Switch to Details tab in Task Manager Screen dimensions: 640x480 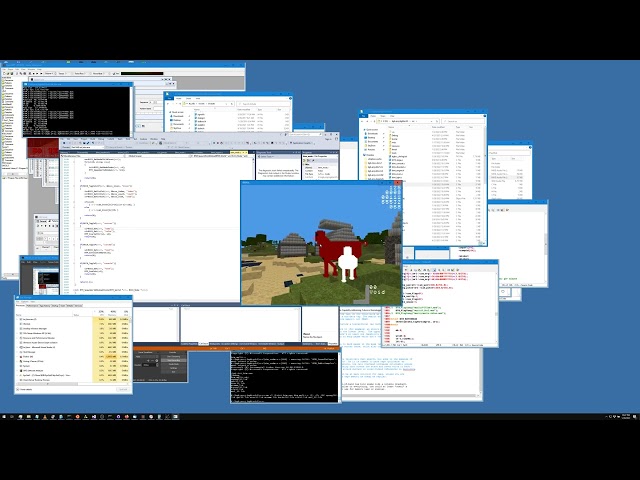pos(71,305)
